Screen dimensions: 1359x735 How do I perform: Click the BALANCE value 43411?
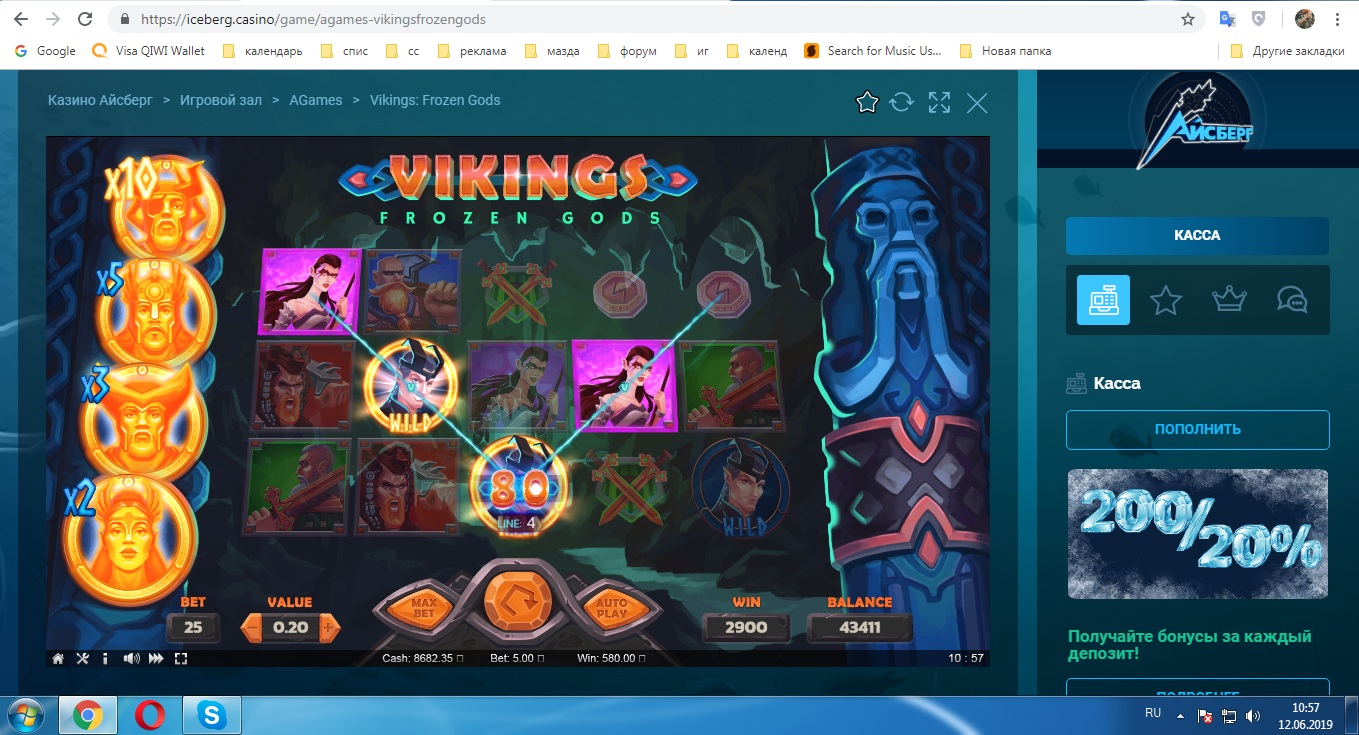tap(859, 627)
